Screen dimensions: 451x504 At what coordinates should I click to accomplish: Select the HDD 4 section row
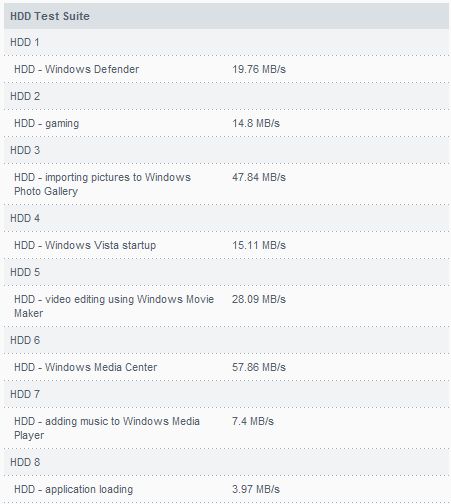pyautogui.click(x=226, y=218)
